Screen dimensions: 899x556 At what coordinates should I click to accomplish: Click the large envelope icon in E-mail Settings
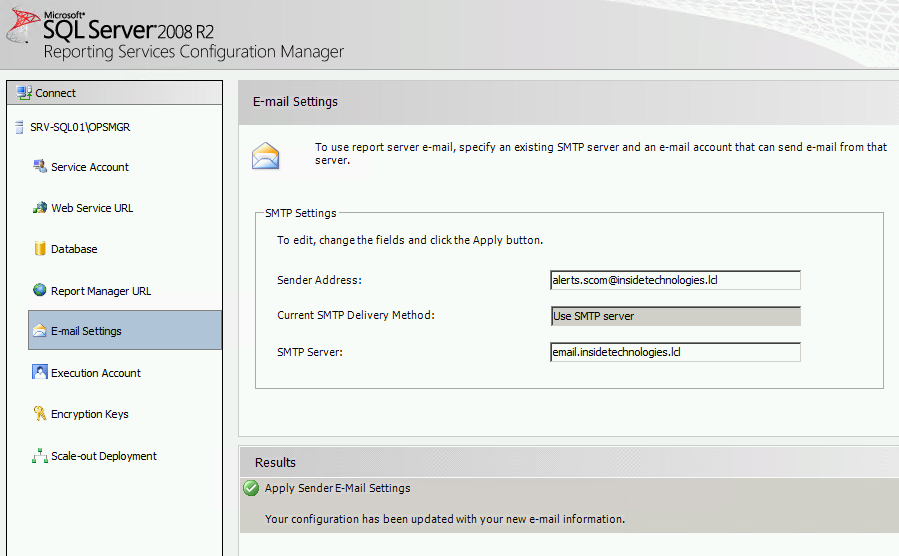pyautogui.click(x=265, y=157)
